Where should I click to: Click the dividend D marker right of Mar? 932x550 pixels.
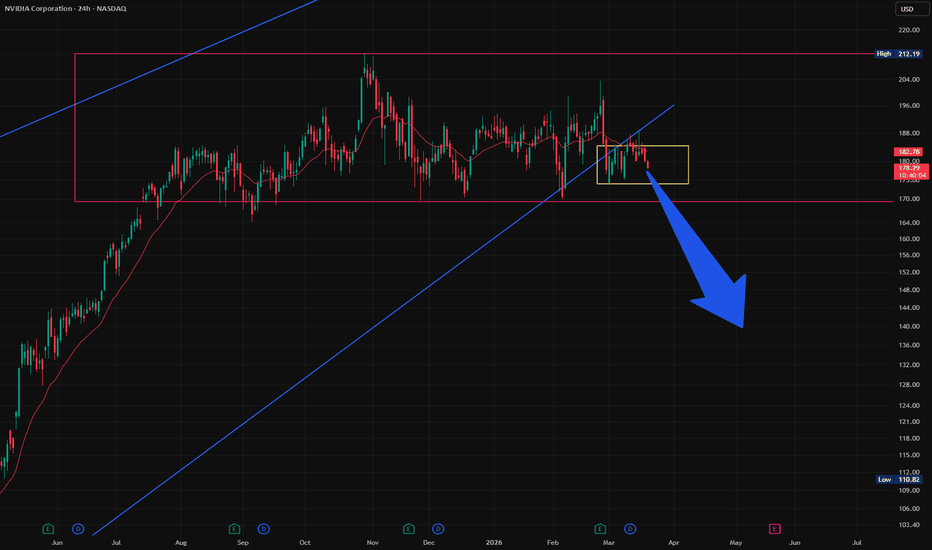coord(630,527)
